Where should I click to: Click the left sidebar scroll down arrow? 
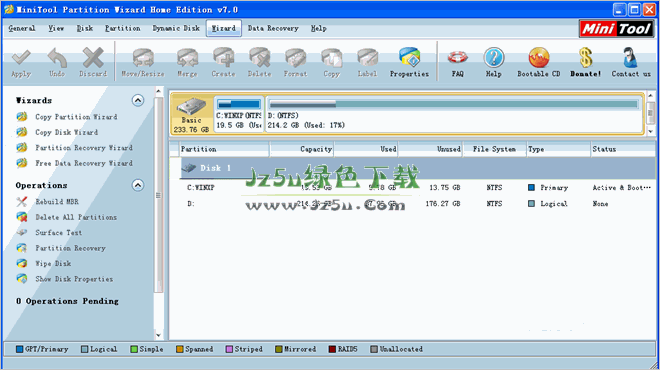coord(159,335)
